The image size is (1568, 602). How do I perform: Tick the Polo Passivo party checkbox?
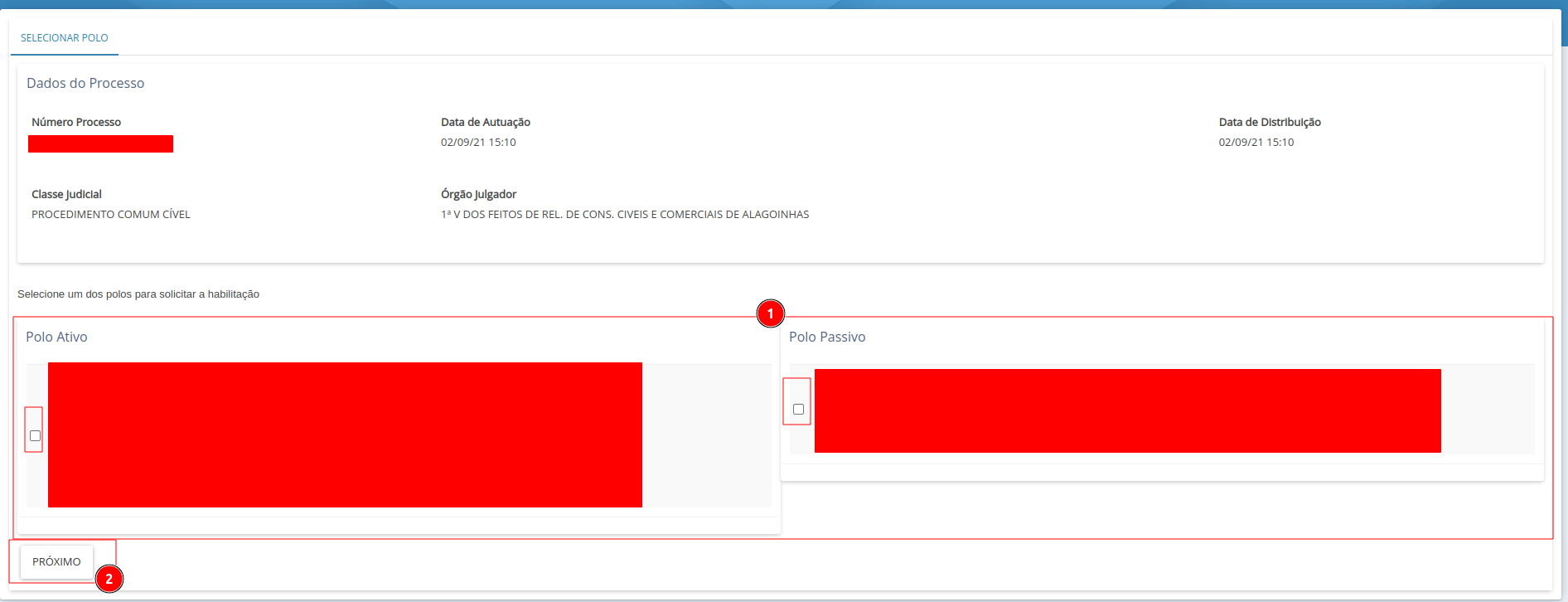click(x=798, y=409)
